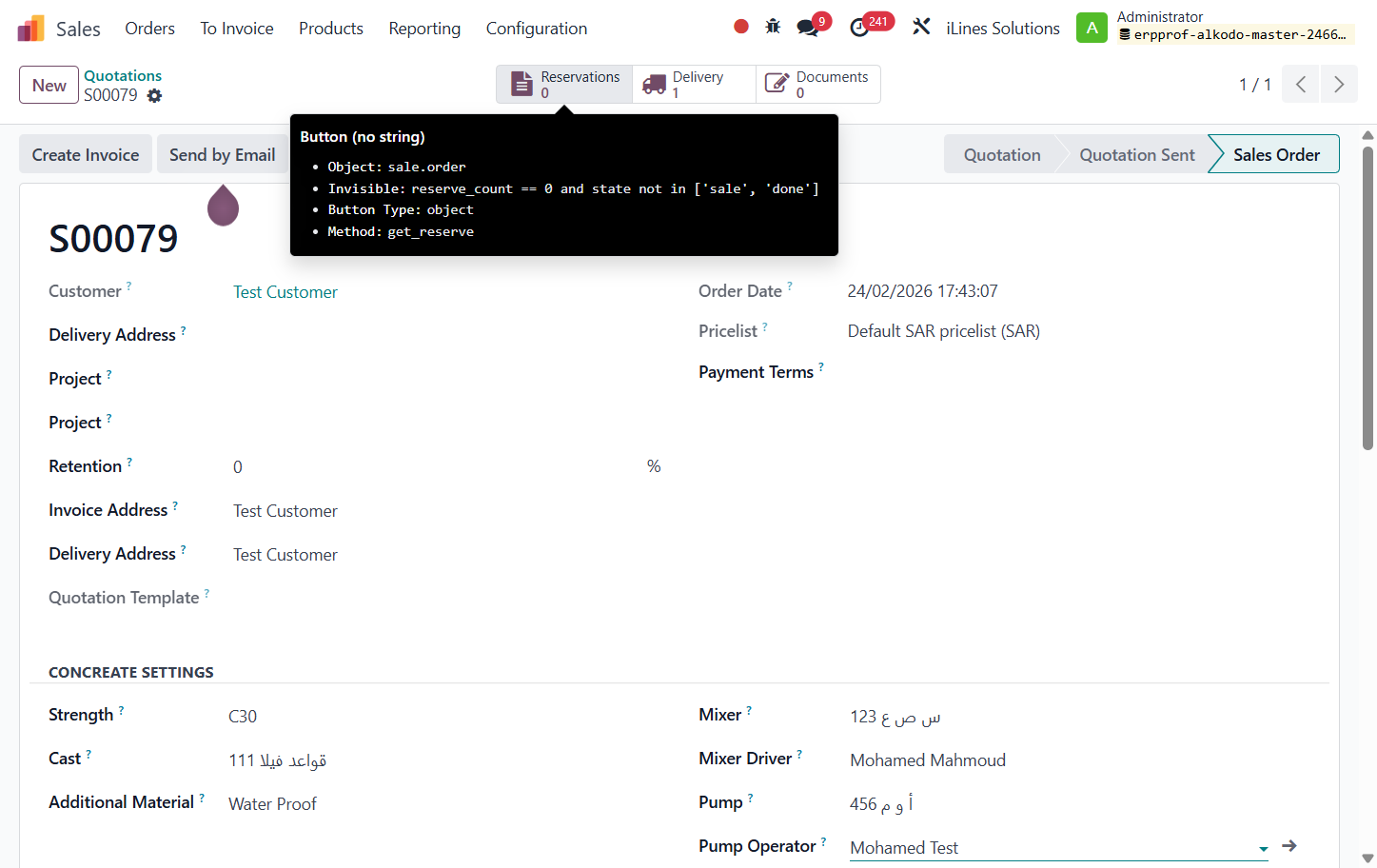The height and width of the screenshot is (868, 1377).
Task: Click the vertical scrollbar thumb
Action: pos(1368,298)
